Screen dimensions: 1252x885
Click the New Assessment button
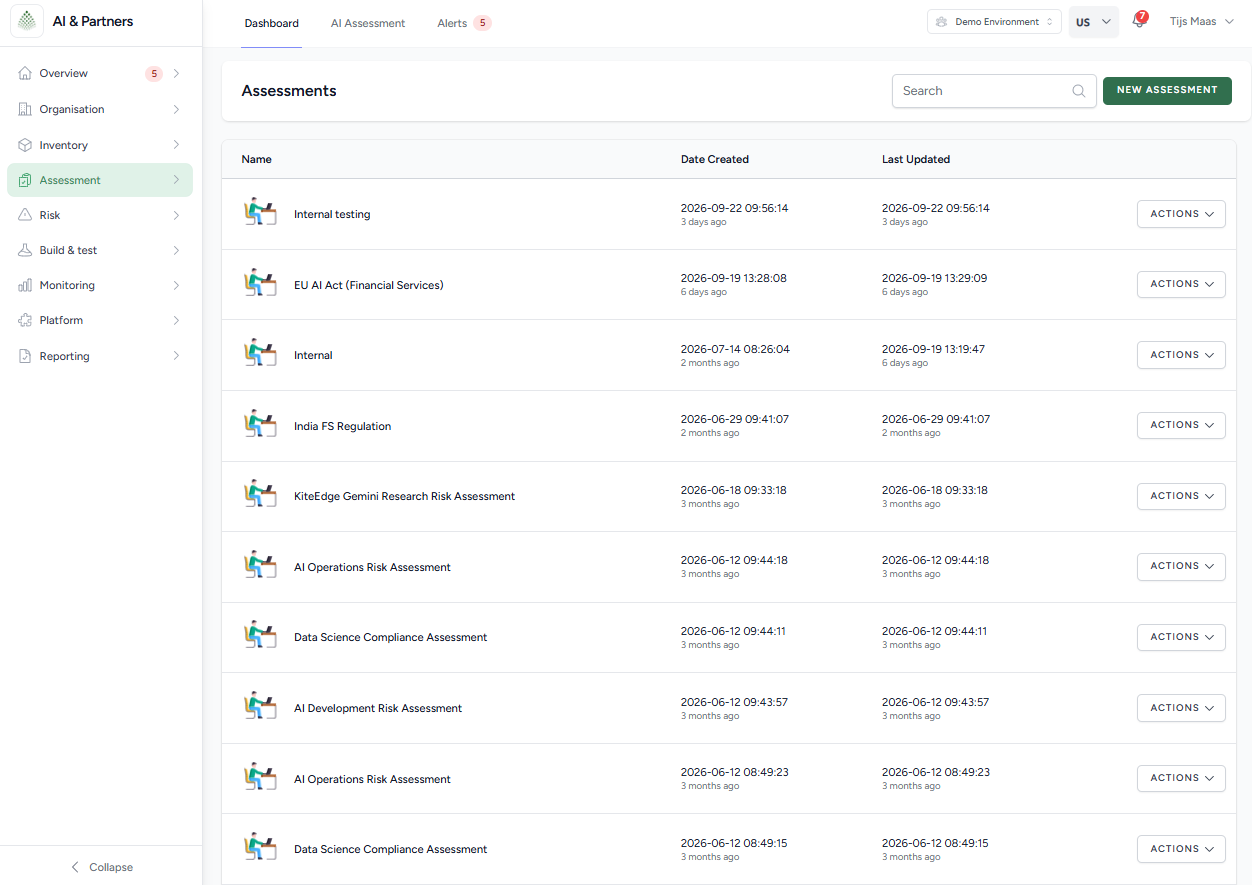click(x=1167, y=90)
